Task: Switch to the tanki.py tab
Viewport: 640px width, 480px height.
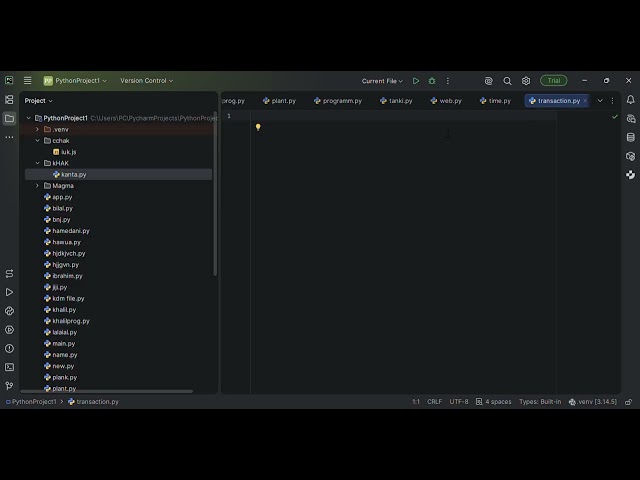Action: (x=396, y=101)
